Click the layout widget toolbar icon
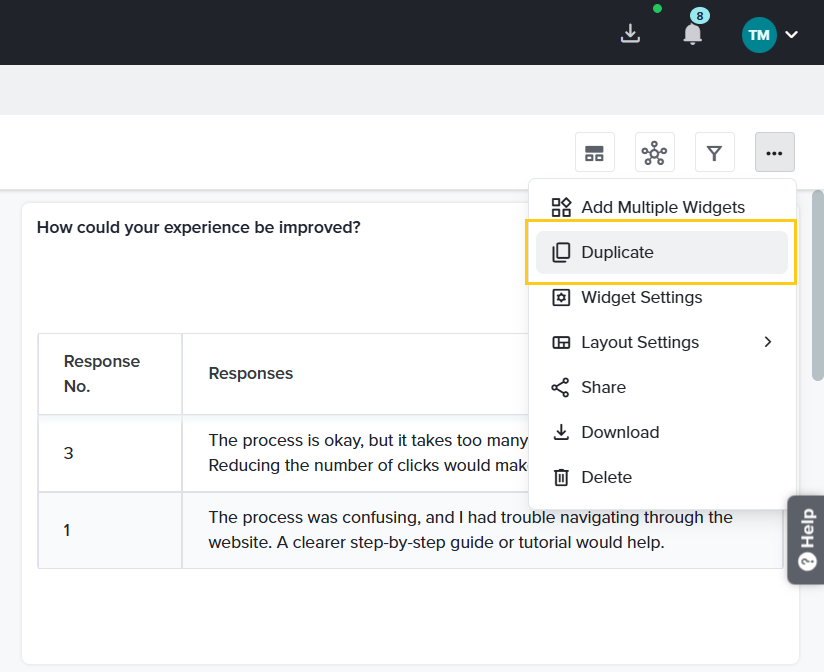Viewport: 824px width, 672px height. (594, 152)
